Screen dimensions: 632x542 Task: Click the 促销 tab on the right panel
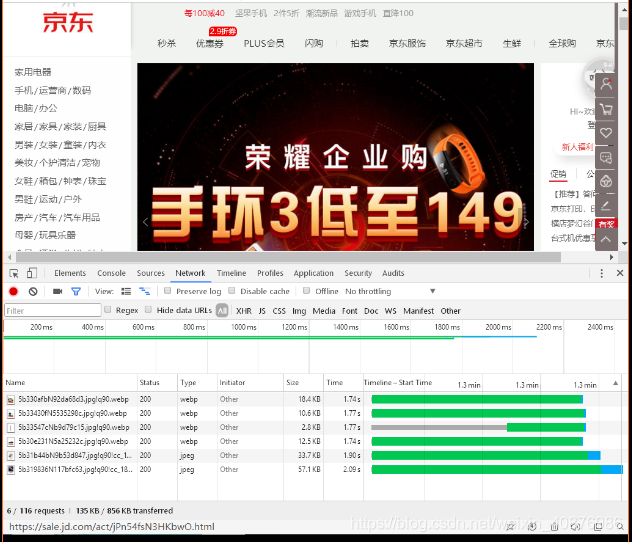558,174
